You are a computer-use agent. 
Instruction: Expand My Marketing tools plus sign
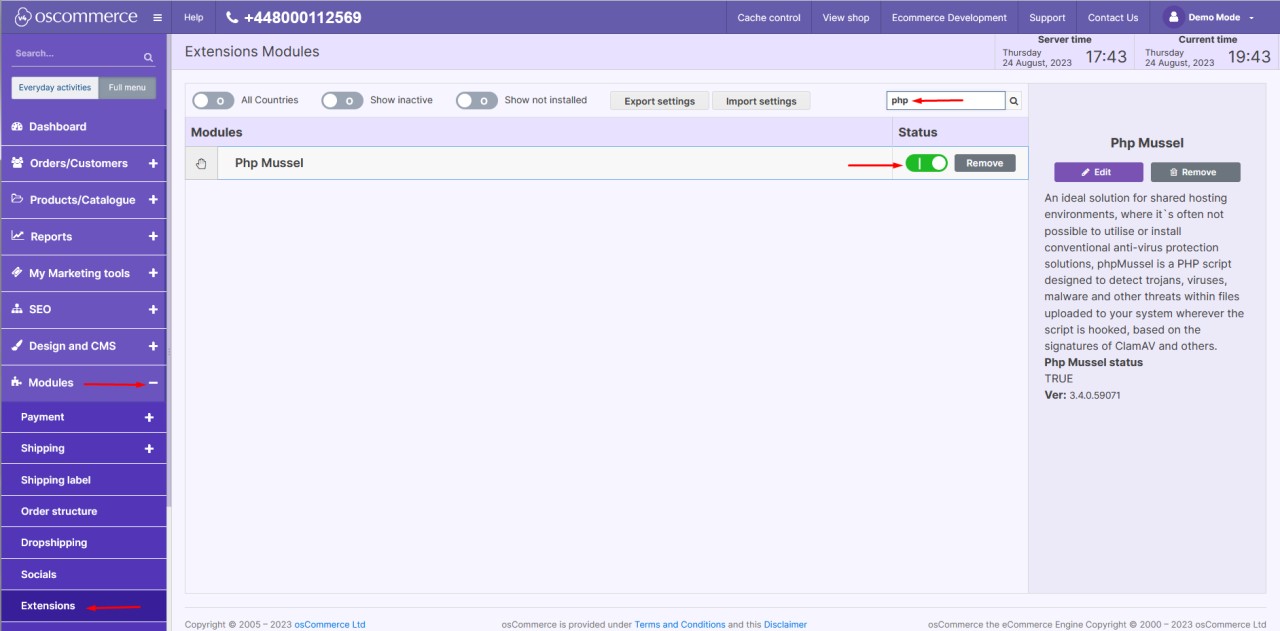pyautogui.click(x=153, y=272)
